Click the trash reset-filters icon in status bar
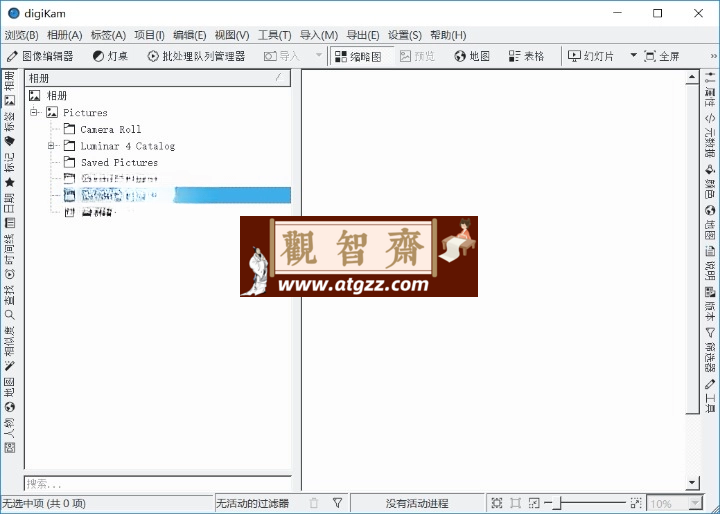The height and width of the screenshot is (514, 720). (x=314, y=503)
